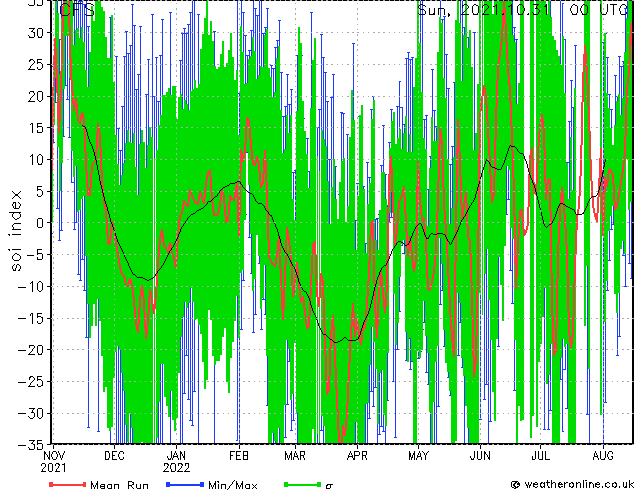The height and width of the screenshot is (490, 634).
Task: Click the 'Mean Run' legend label
Action: click(119, 485)
